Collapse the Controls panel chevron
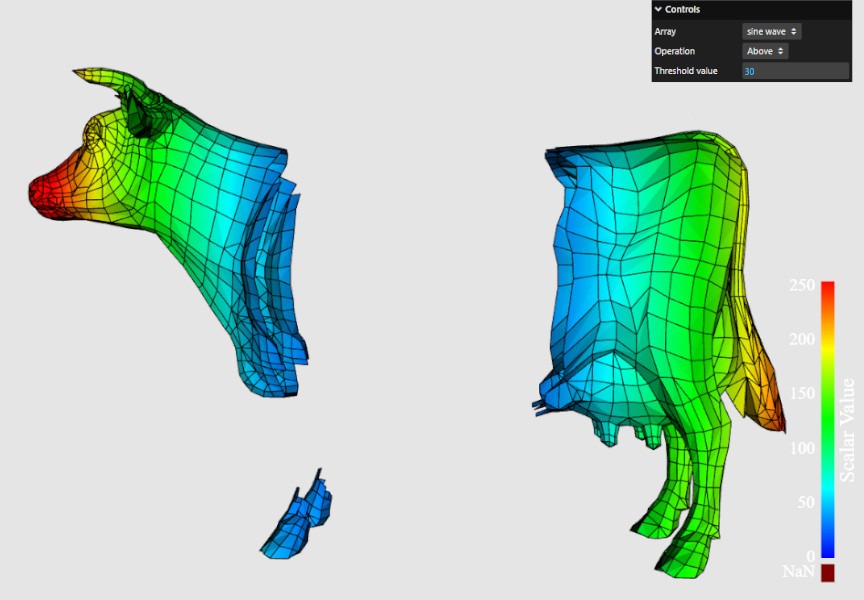 [658, 10]
